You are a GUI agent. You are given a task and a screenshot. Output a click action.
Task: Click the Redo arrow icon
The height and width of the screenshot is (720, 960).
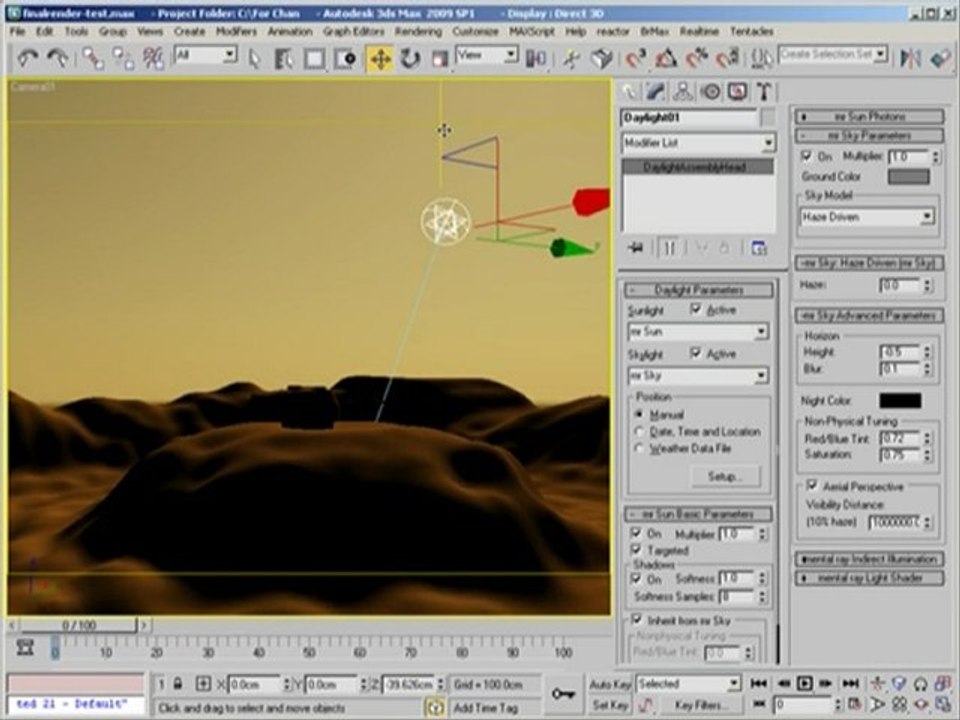coord(58,58)
